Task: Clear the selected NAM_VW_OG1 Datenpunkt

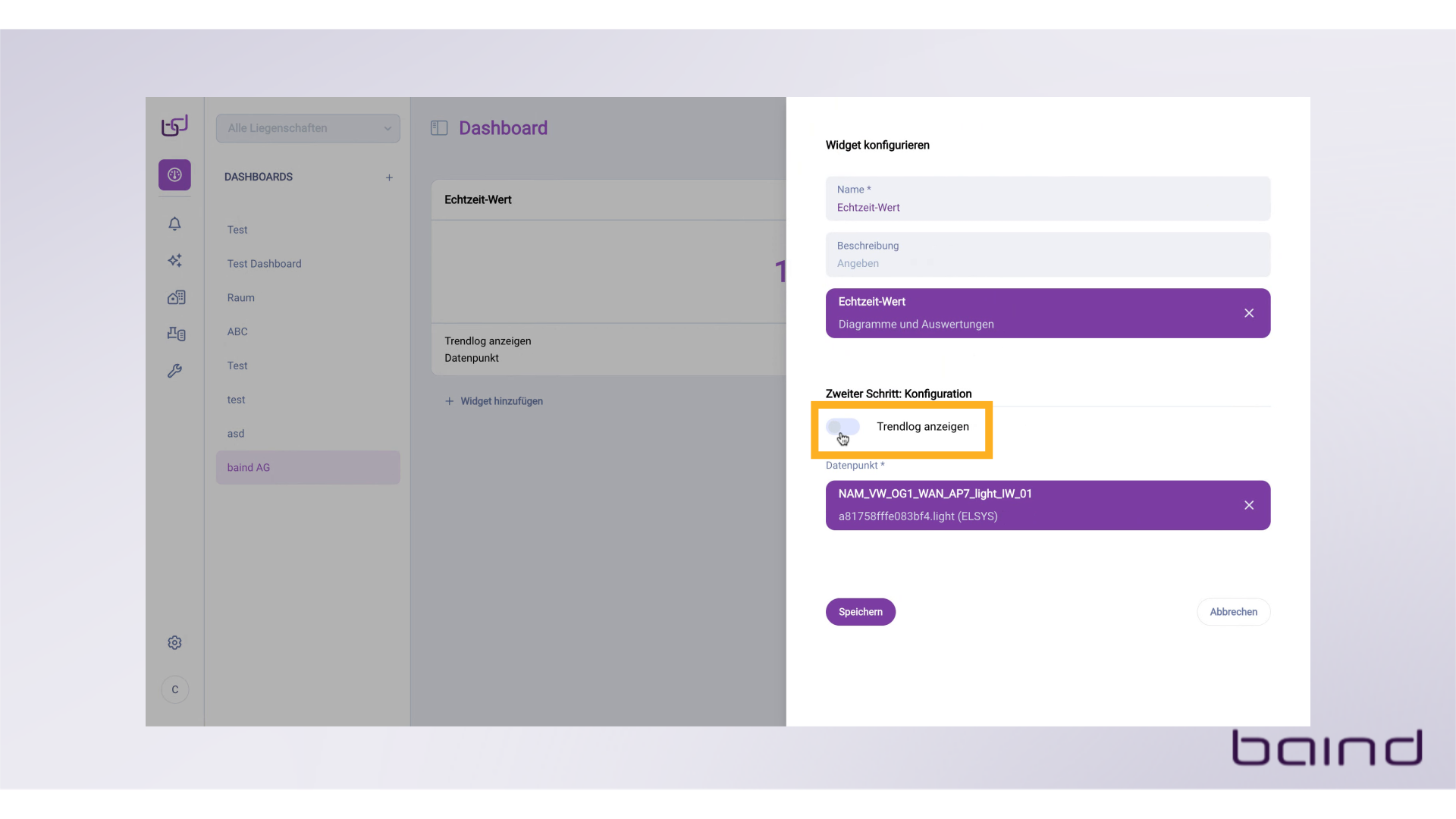Action: tap(1248, 505)
